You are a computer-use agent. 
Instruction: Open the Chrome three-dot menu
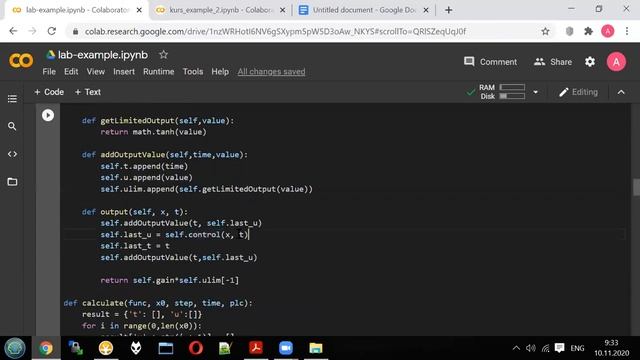point(627,31)
